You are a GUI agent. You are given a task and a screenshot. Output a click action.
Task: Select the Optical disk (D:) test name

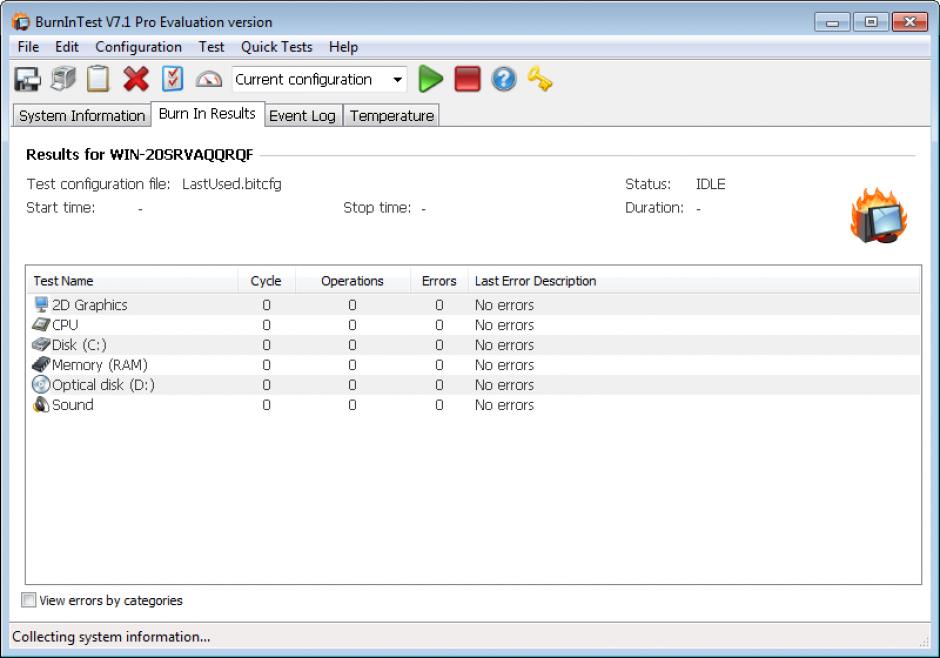(103, 385)
